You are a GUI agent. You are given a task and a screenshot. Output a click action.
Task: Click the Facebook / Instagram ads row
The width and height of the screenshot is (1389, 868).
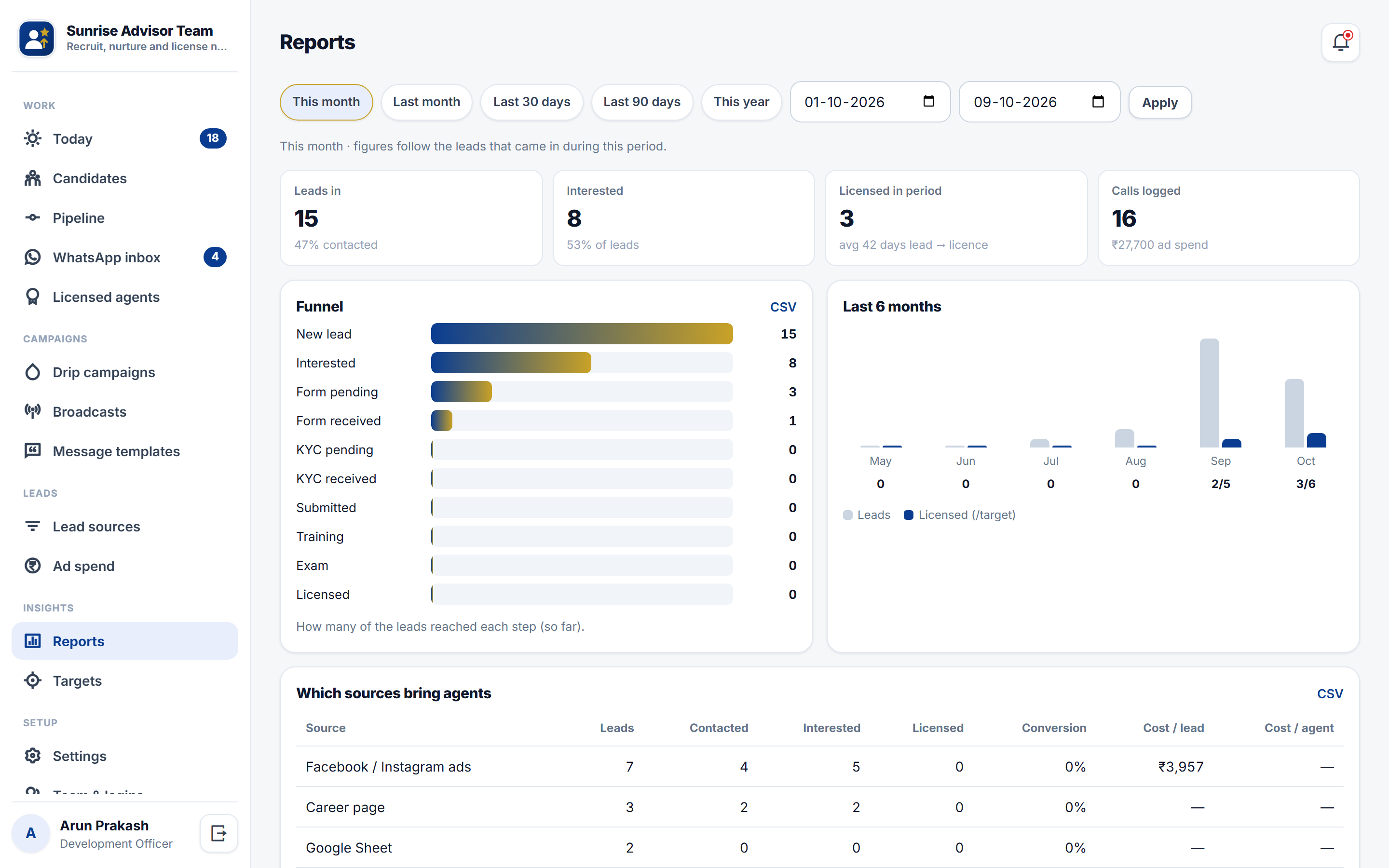[x=819, y=766]
